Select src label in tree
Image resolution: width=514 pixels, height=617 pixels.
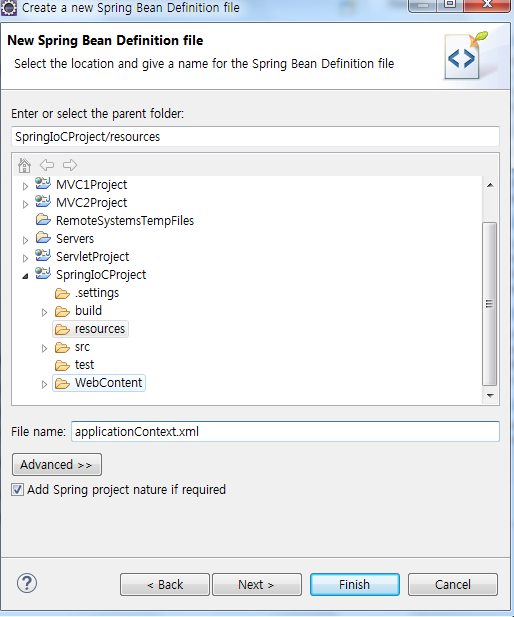click(x=82, y=347)
